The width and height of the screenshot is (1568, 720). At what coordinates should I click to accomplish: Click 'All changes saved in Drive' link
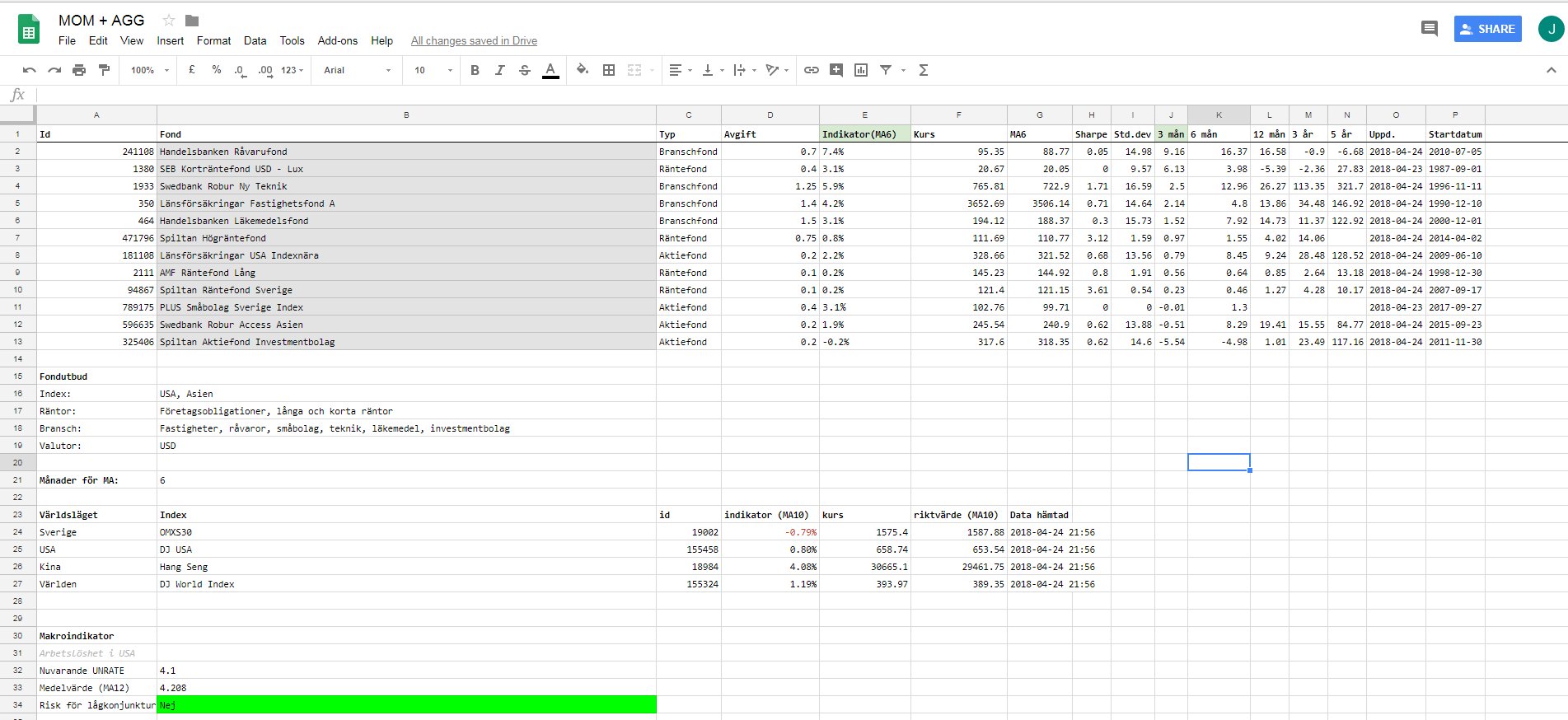point(474,40)
